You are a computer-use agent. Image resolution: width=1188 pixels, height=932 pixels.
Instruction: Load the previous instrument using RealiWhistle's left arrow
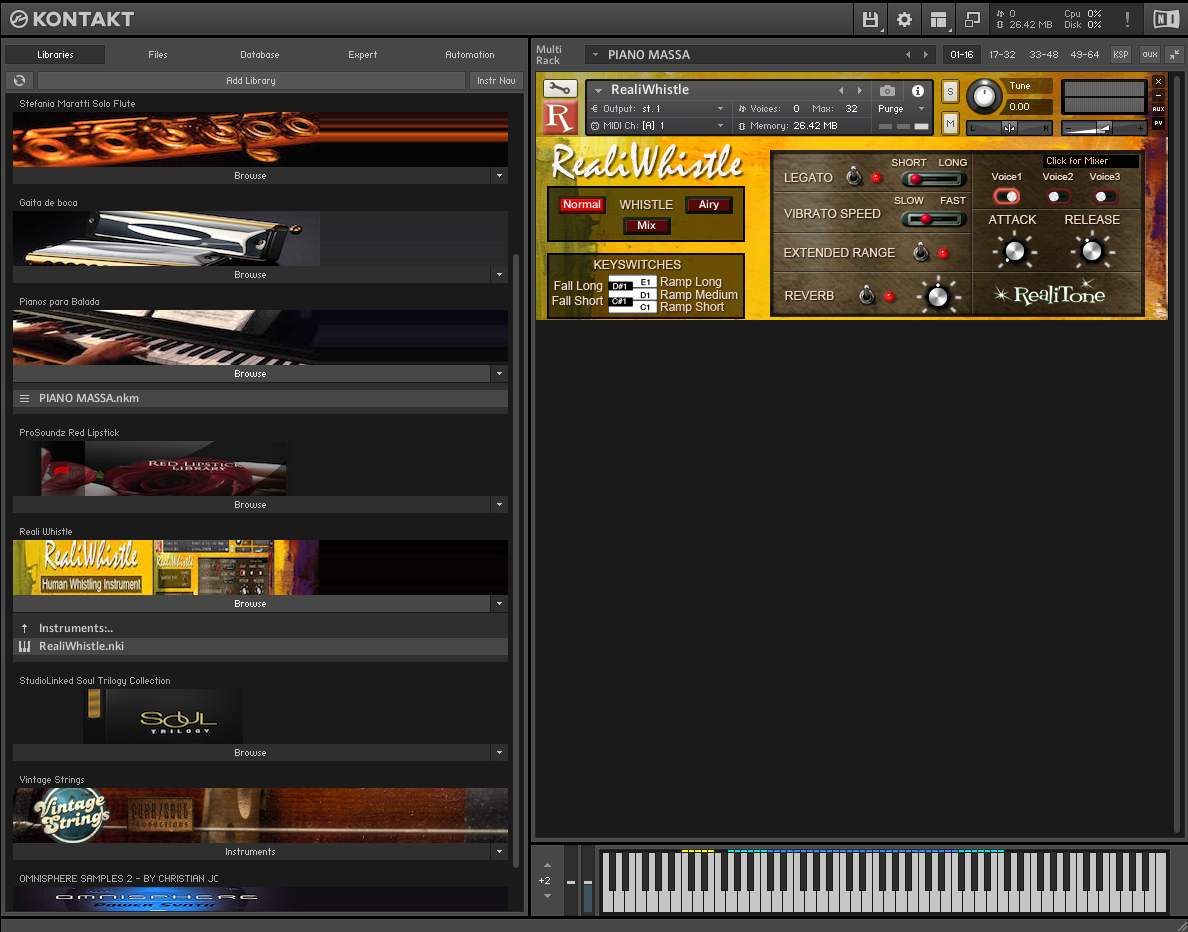coord(841,91)
